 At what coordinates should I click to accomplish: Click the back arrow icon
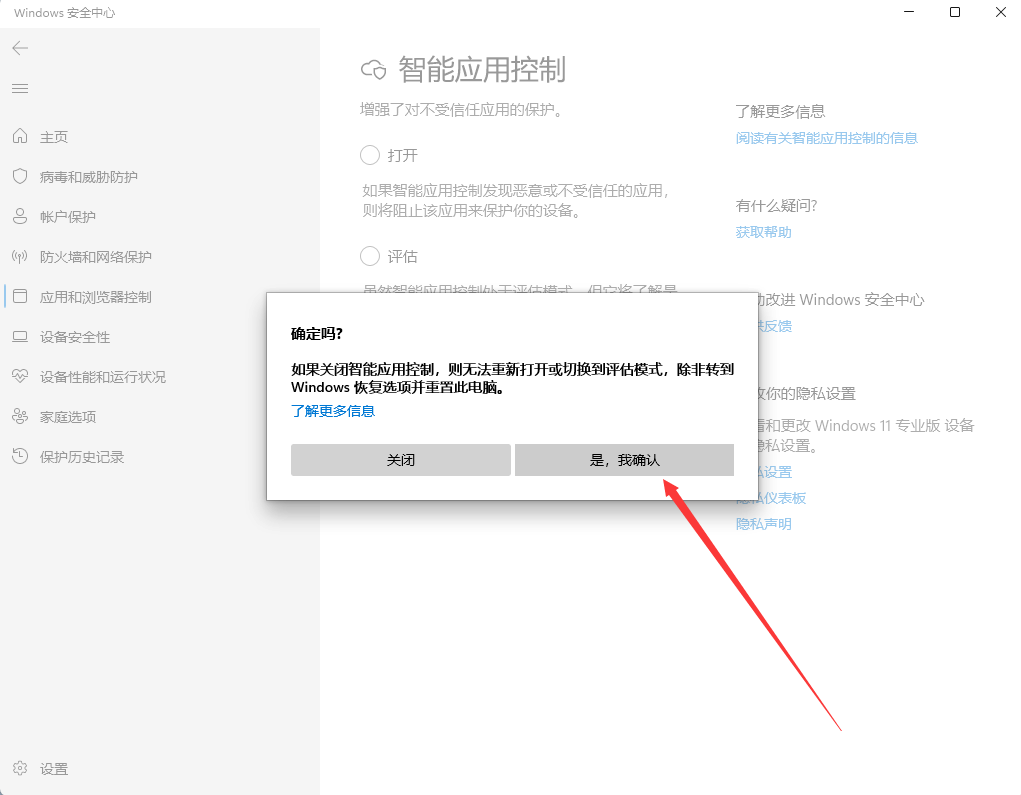pos(20,48)
